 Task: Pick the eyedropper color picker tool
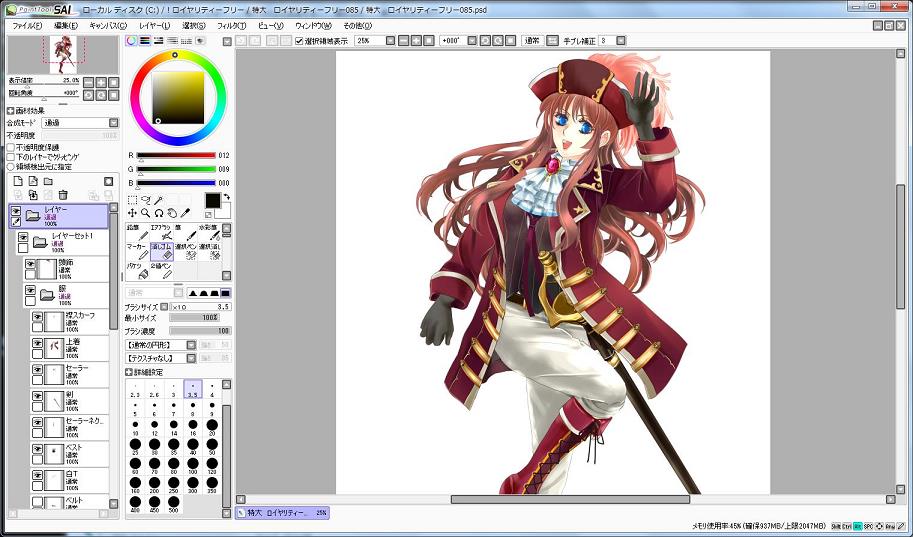[185, 213]
